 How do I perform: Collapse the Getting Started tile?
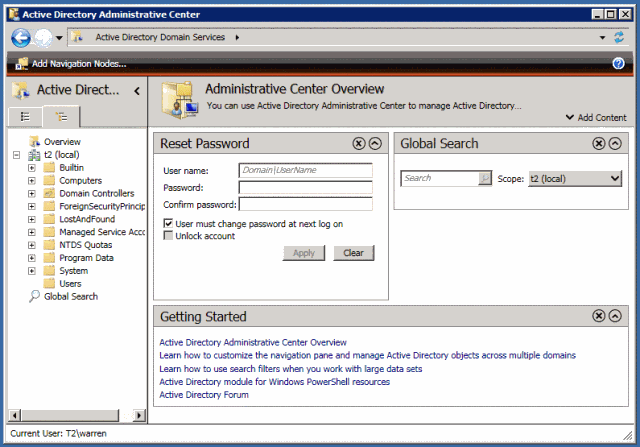tap(615, 316)
